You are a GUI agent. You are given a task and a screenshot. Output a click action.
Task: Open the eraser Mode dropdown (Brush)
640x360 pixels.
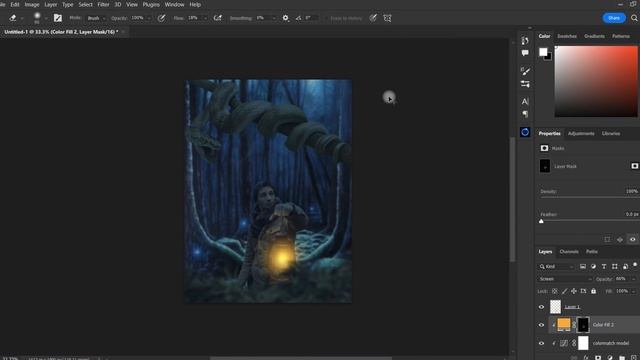(x=96, y=18)
